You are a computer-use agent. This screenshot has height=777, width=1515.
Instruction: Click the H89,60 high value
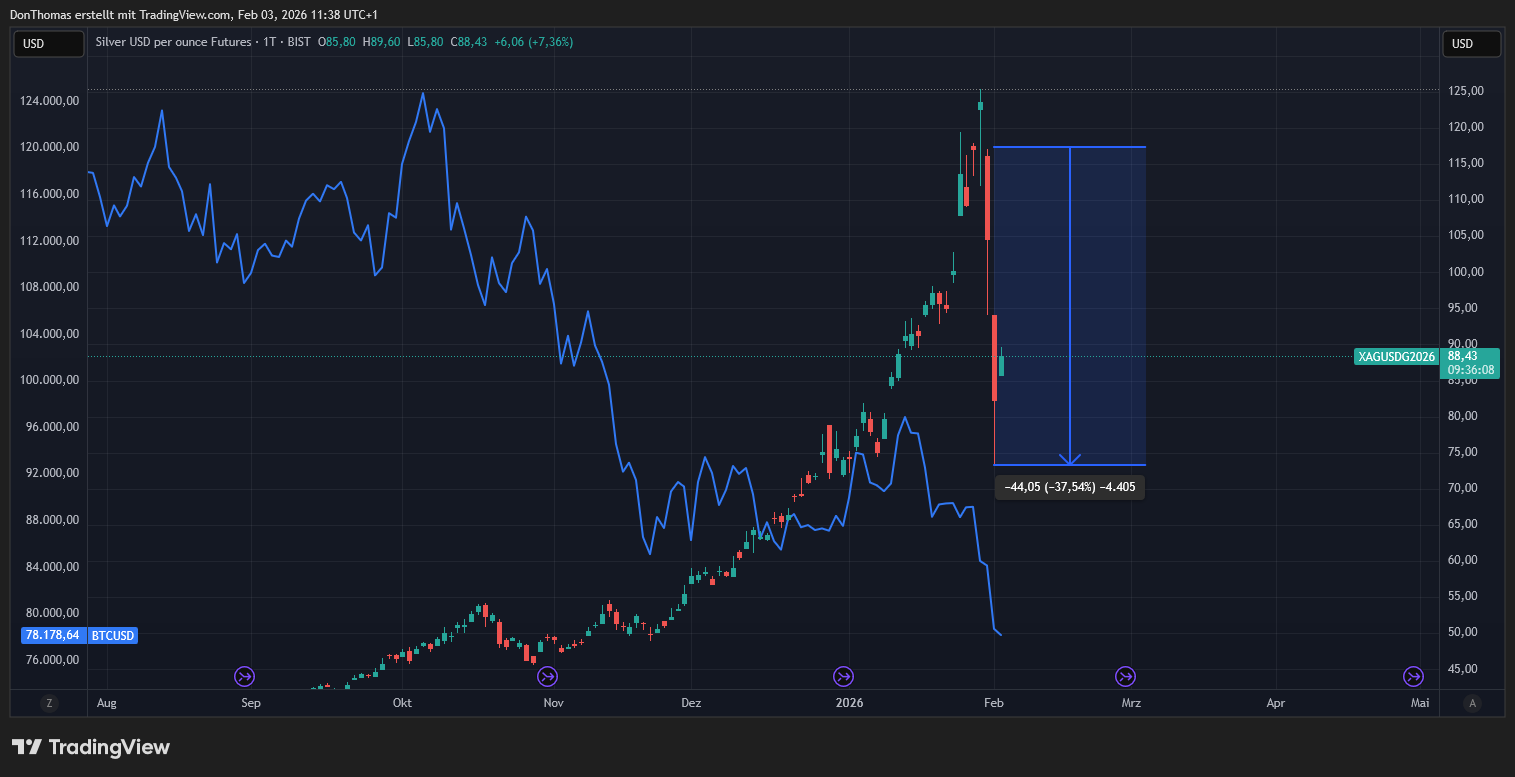click(382, 42)
